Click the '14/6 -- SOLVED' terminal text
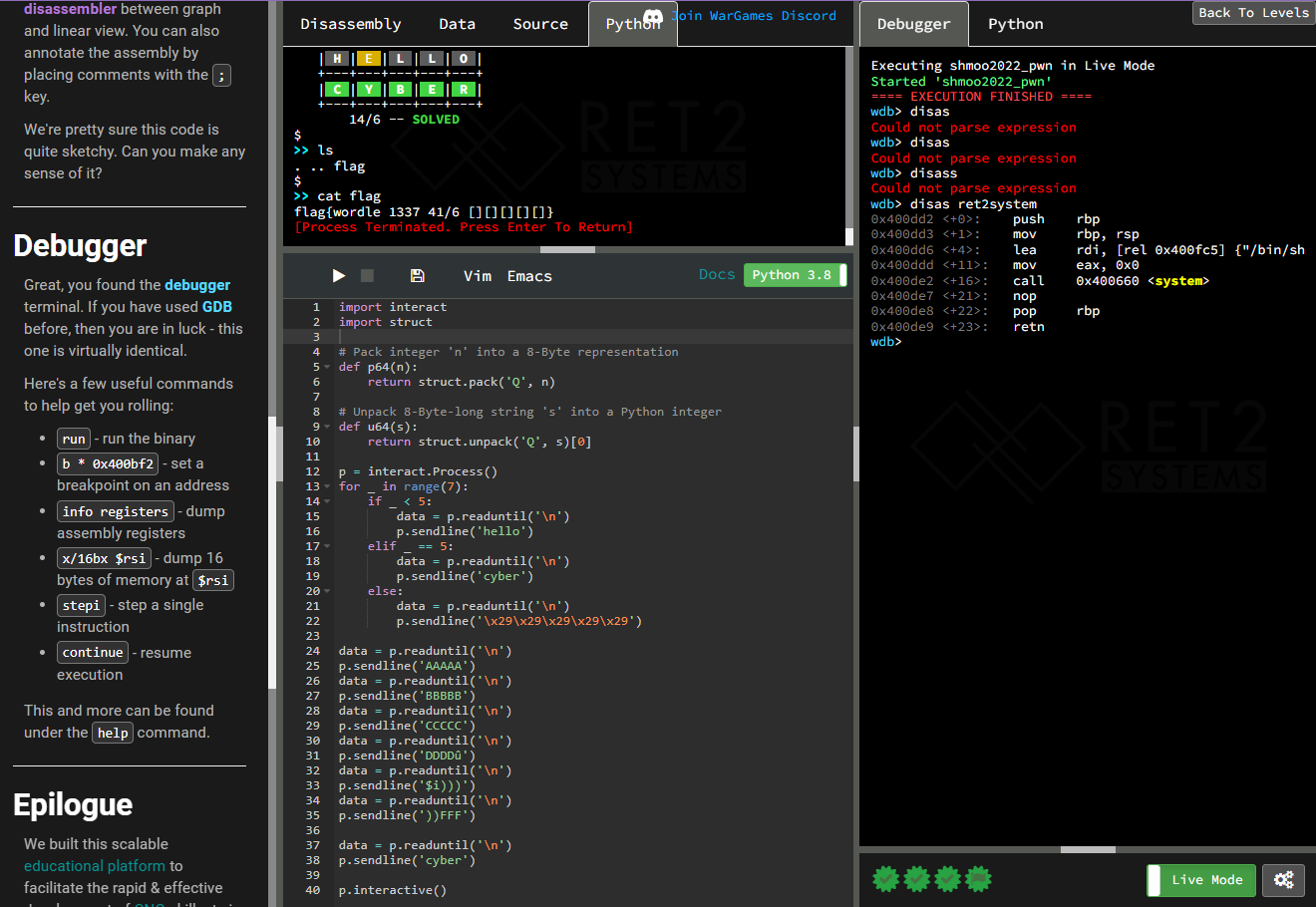Screen dimensions: 1316x907 click(404, 120)
